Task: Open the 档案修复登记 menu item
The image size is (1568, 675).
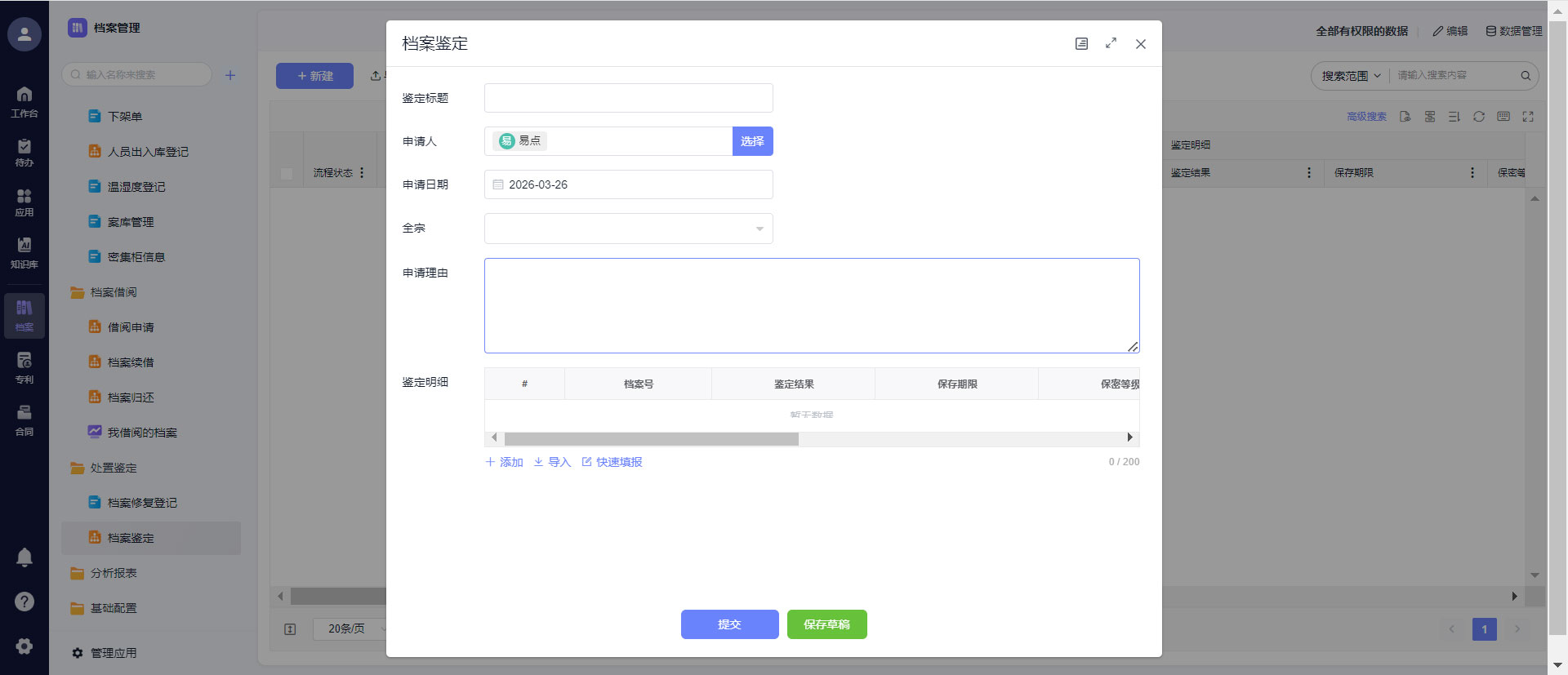Action: click(x=142, y=503)
